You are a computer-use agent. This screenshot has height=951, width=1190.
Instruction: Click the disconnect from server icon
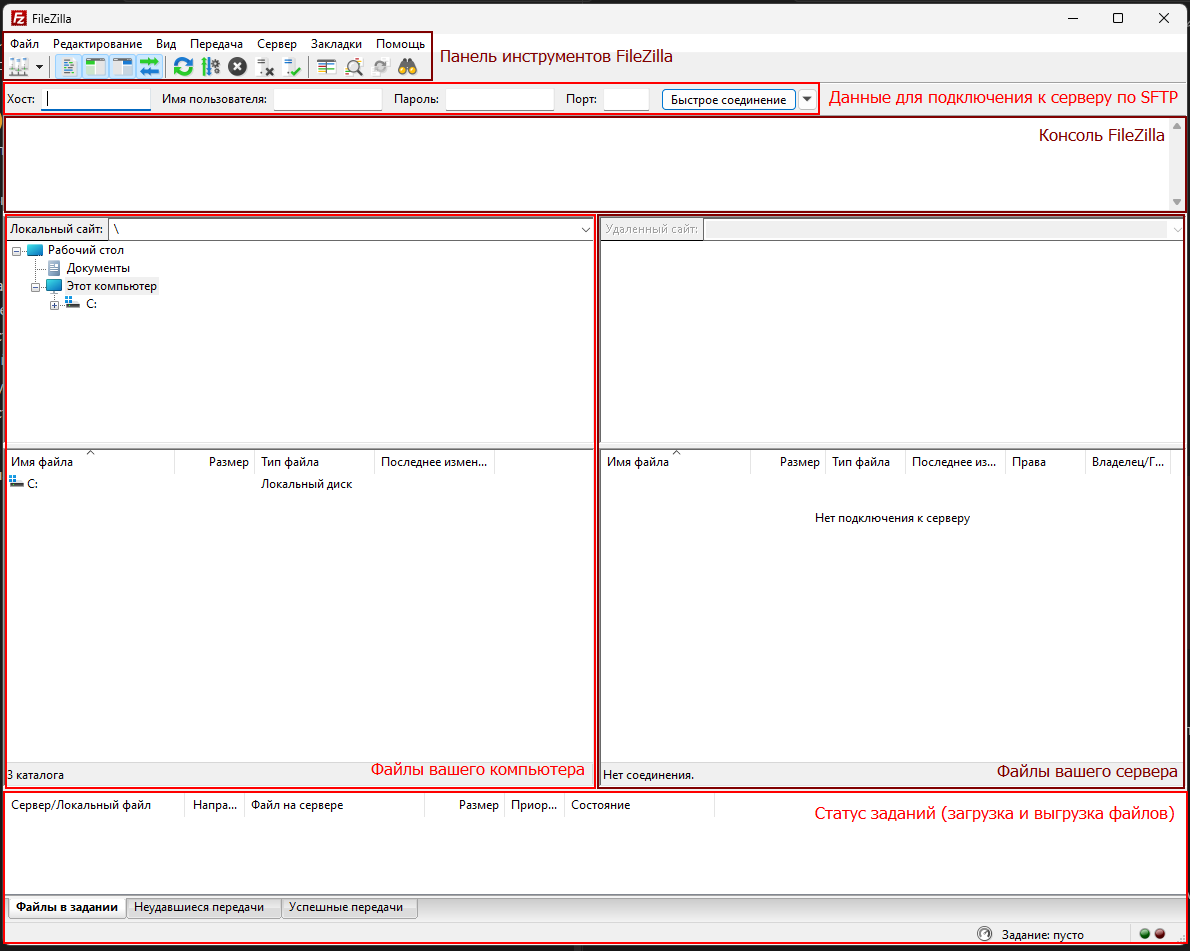(265, 67)
